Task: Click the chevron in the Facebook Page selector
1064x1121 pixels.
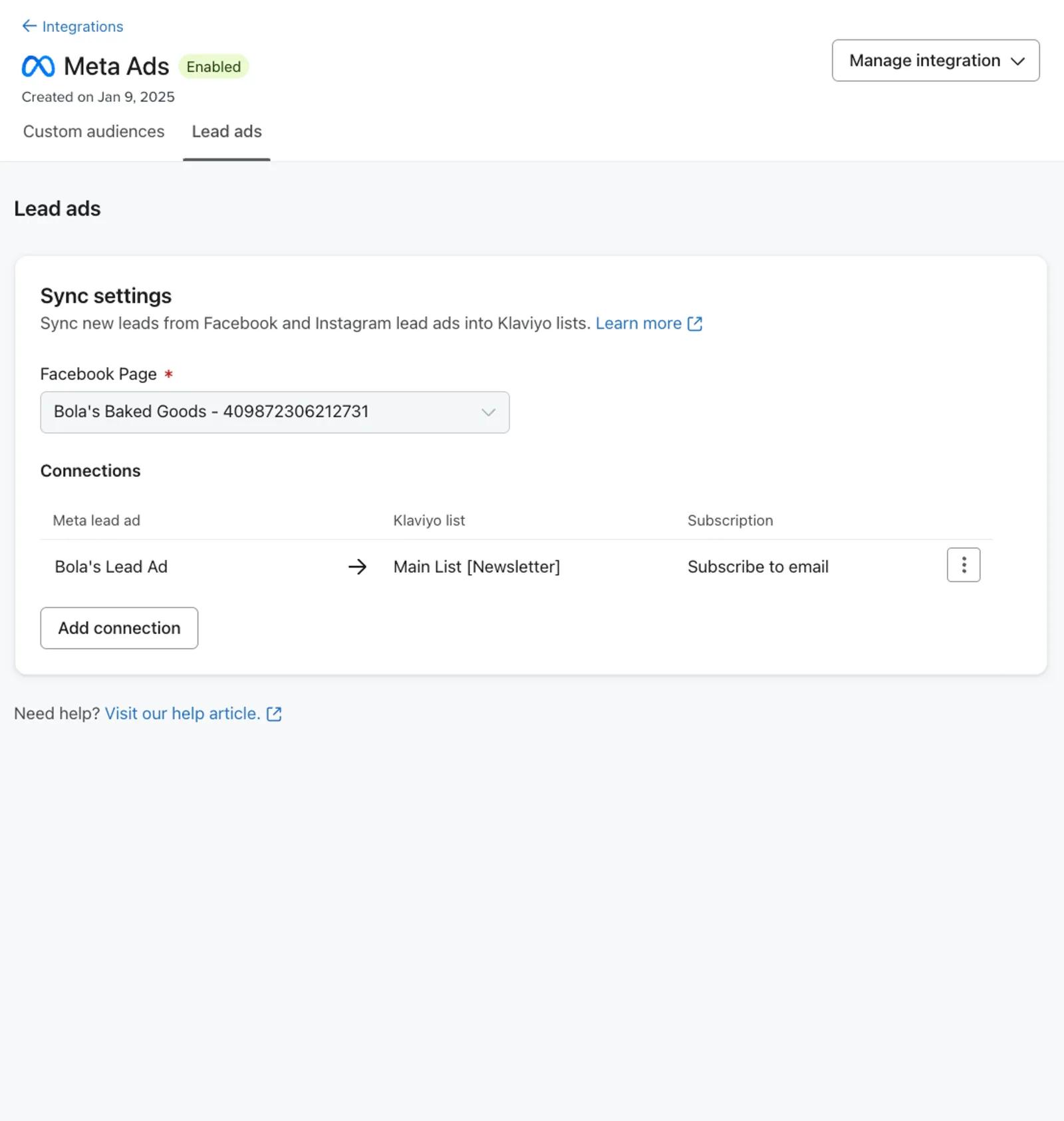Action: tap(489, 412)
